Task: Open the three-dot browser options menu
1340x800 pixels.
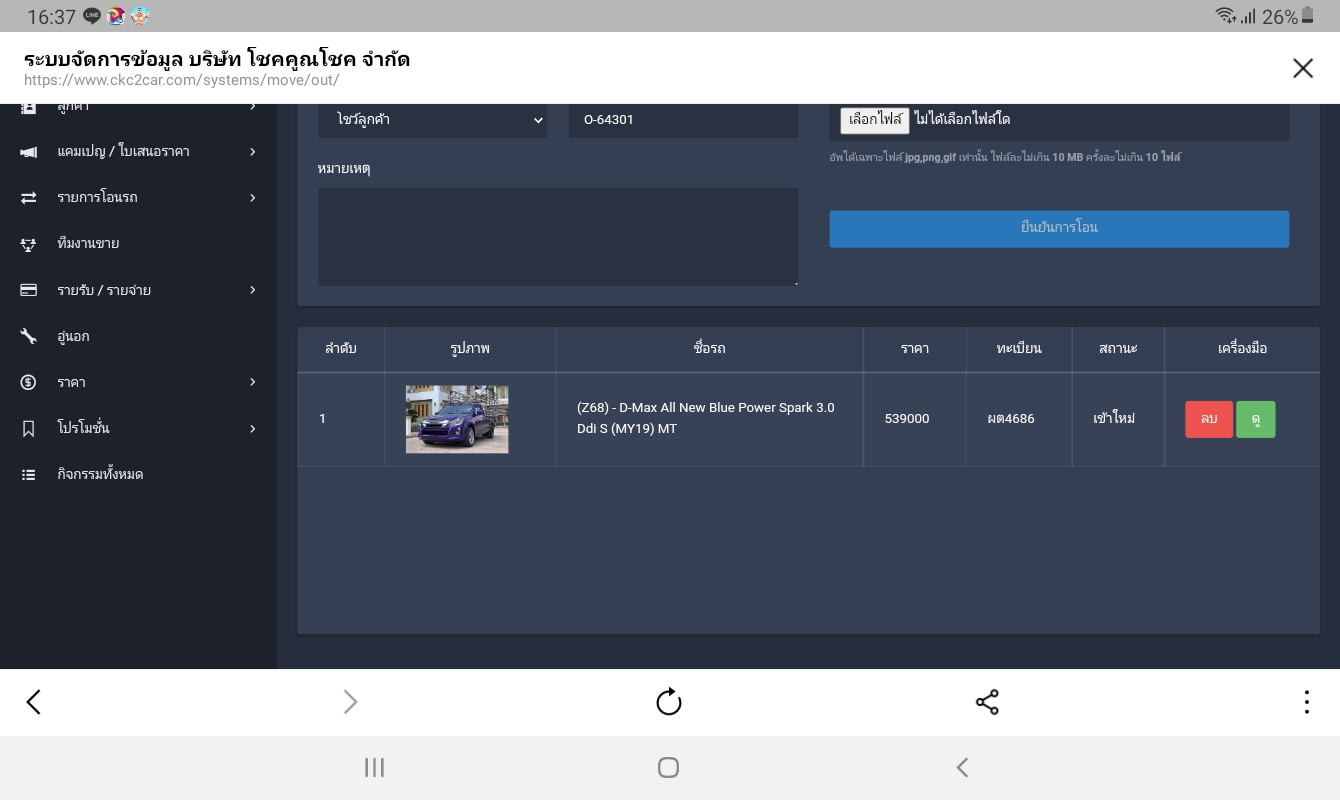Action: (x=1306, y=702)
